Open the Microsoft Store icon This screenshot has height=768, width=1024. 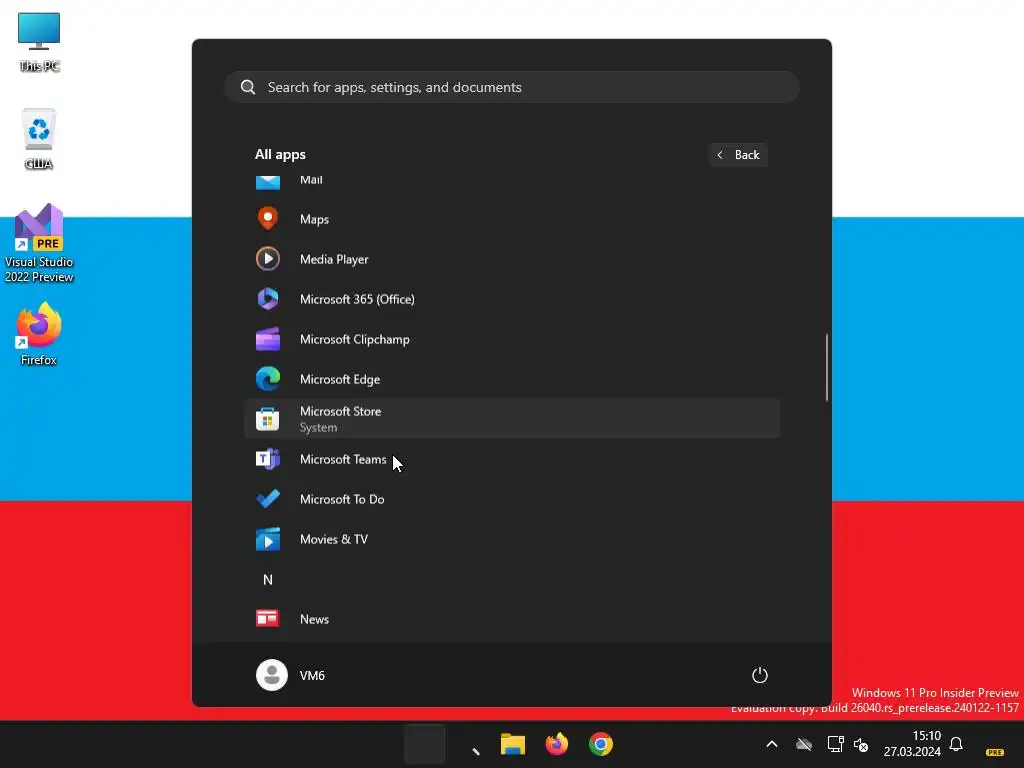tap(268, 419)
